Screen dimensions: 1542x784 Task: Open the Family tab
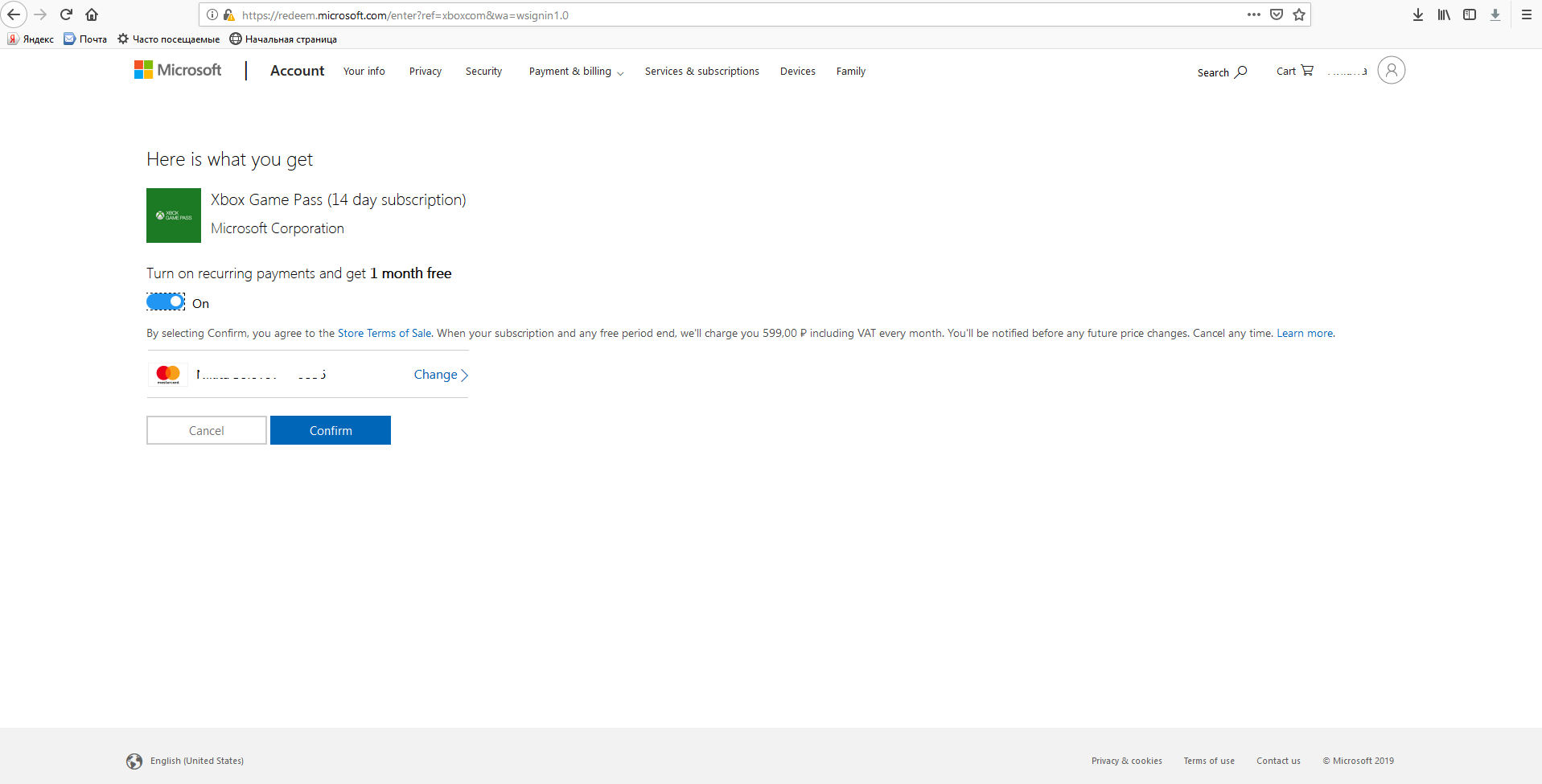click(851, 72)
